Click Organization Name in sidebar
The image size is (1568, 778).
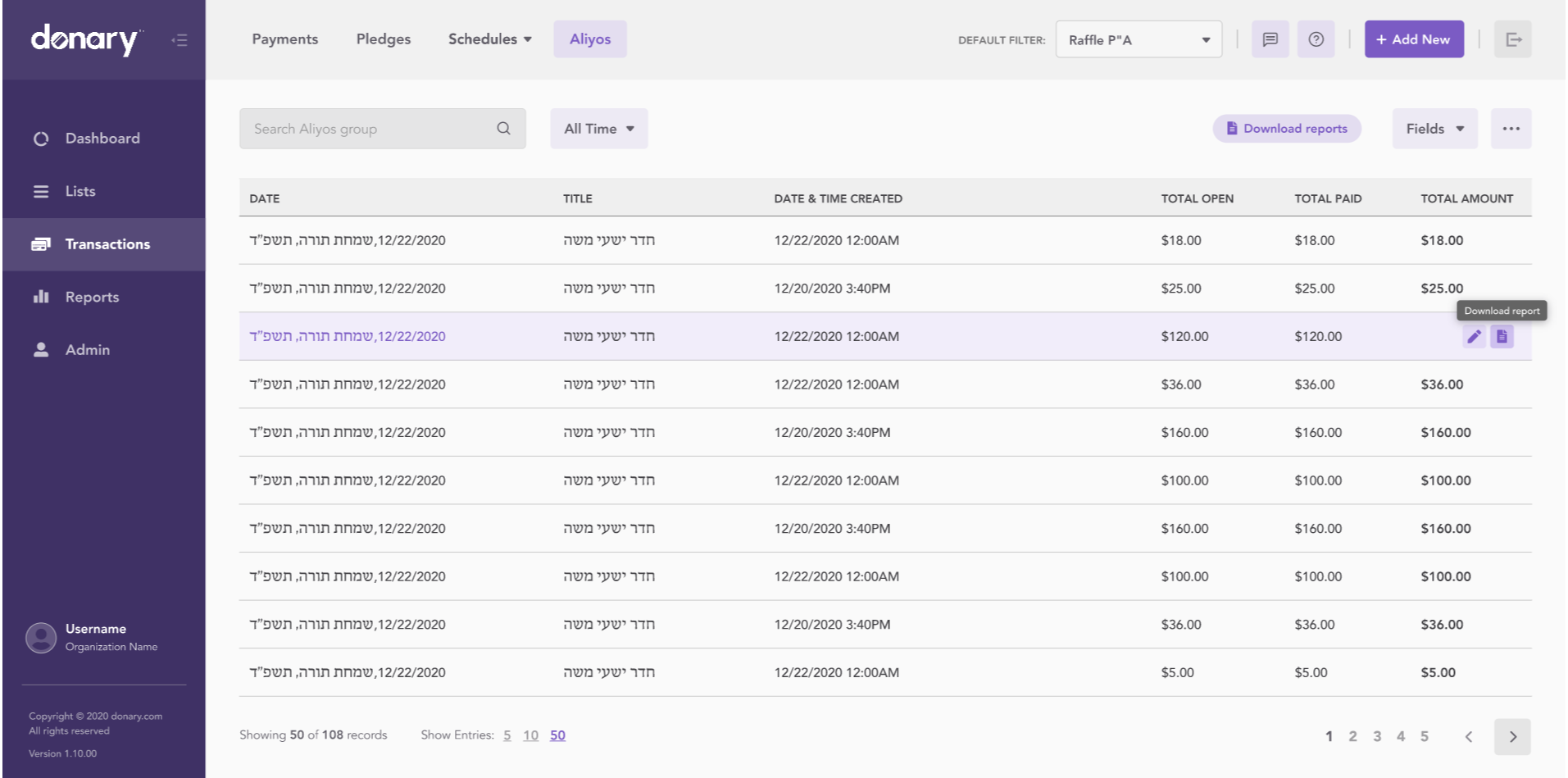(111, 647)
